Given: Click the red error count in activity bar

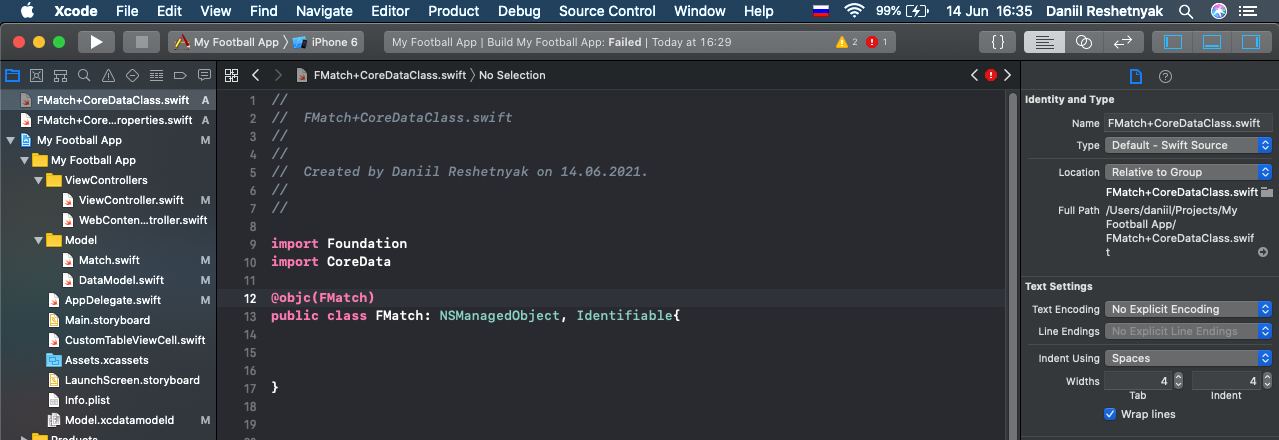Looking at the screenshot, I should [x=877, y=42].
